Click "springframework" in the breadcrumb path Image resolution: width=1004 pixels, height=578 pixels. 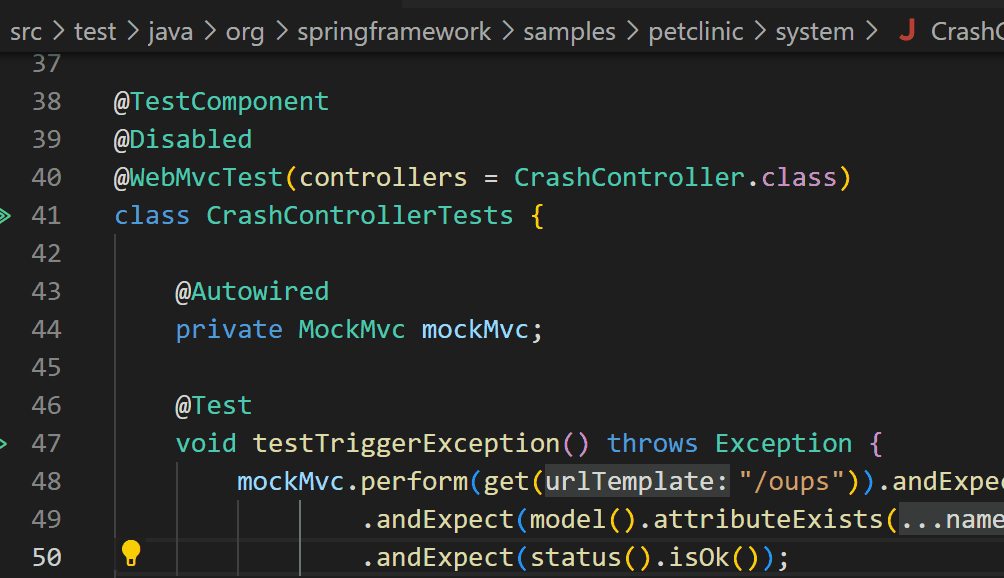tap(394, 30)
